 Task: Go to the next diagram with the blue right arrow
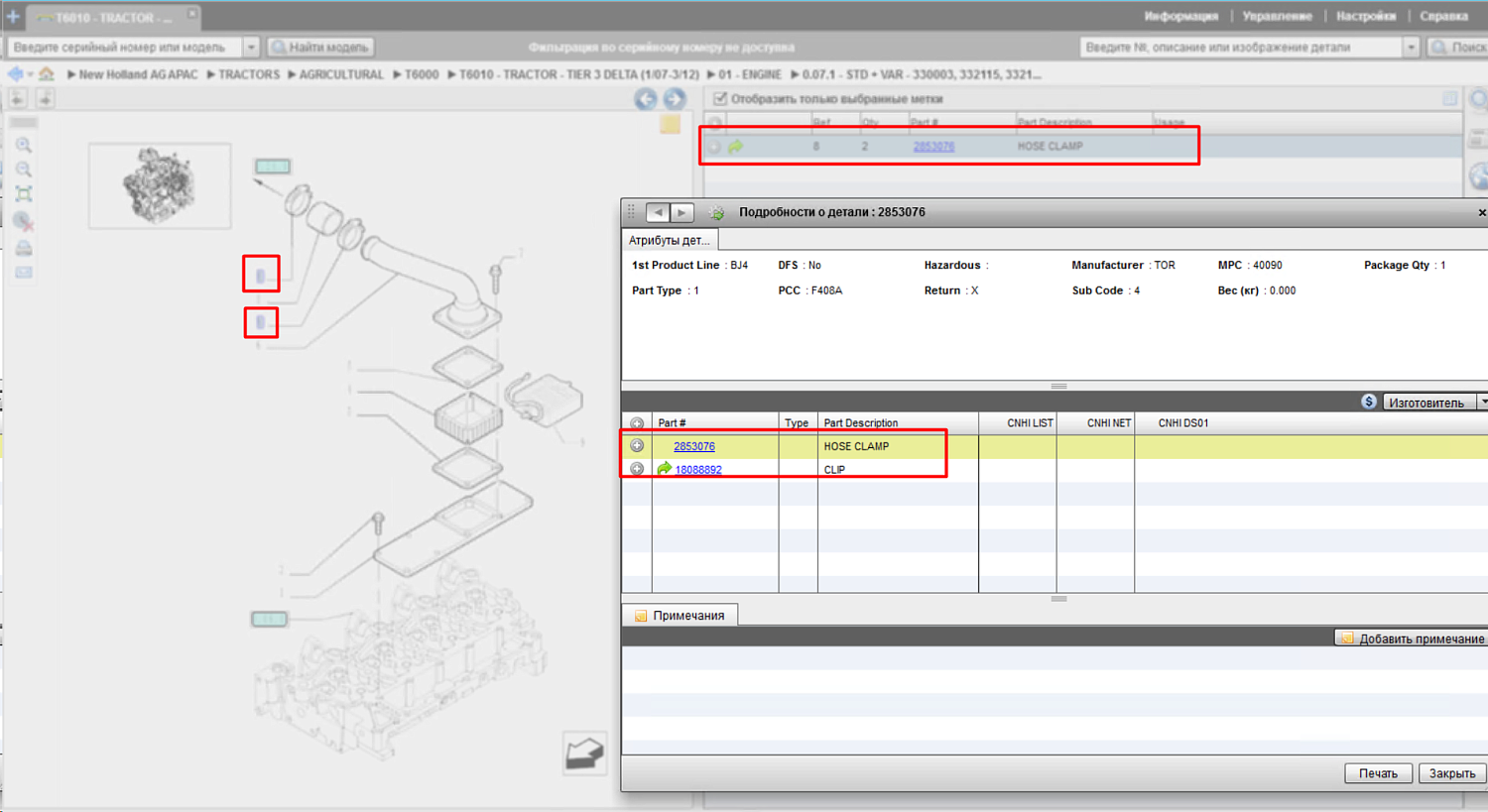coord(675,99)
